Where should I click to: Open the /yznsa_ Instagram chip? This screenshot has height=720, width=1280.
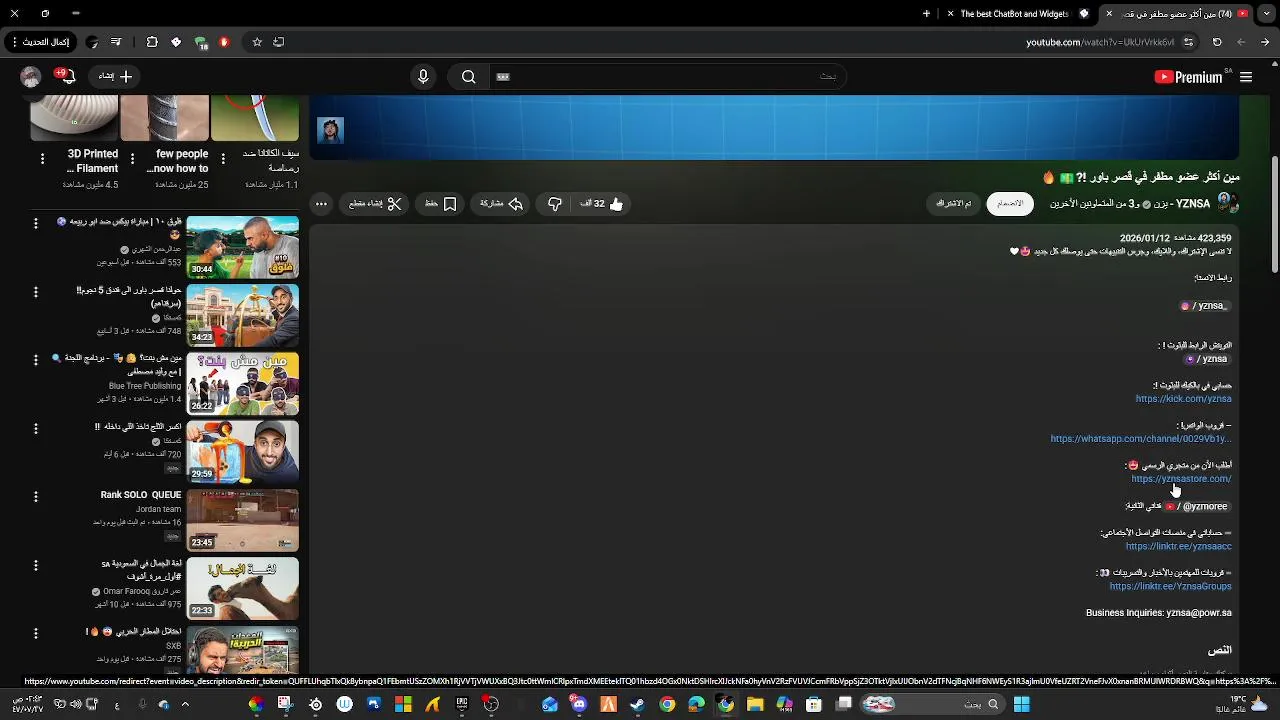coord(1204,306)
